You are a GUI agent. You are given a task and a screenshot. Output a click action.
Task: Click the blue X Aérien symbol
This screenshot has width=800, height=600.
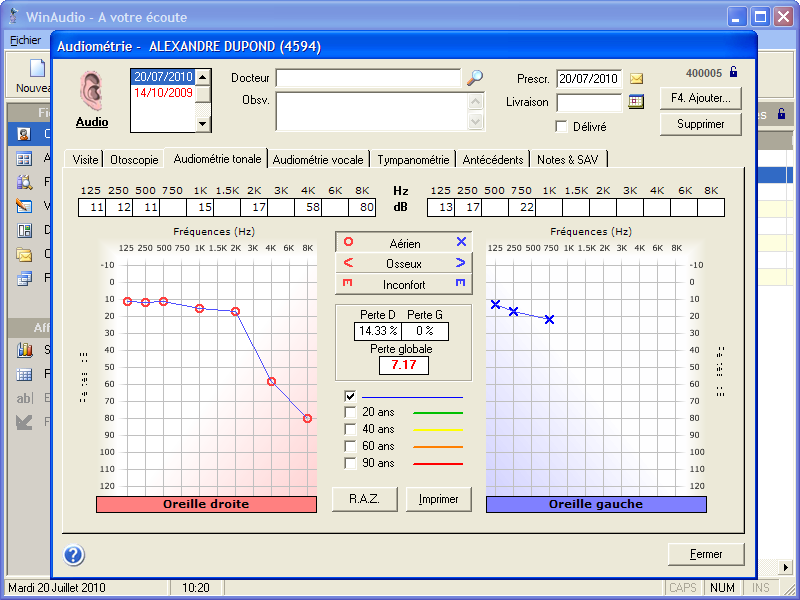pos(461,243)
